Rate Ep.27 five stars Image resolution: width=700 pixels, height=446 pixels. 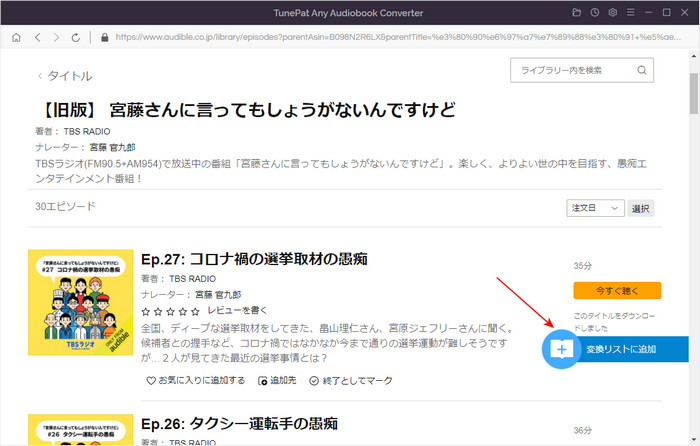click(195, 311)
